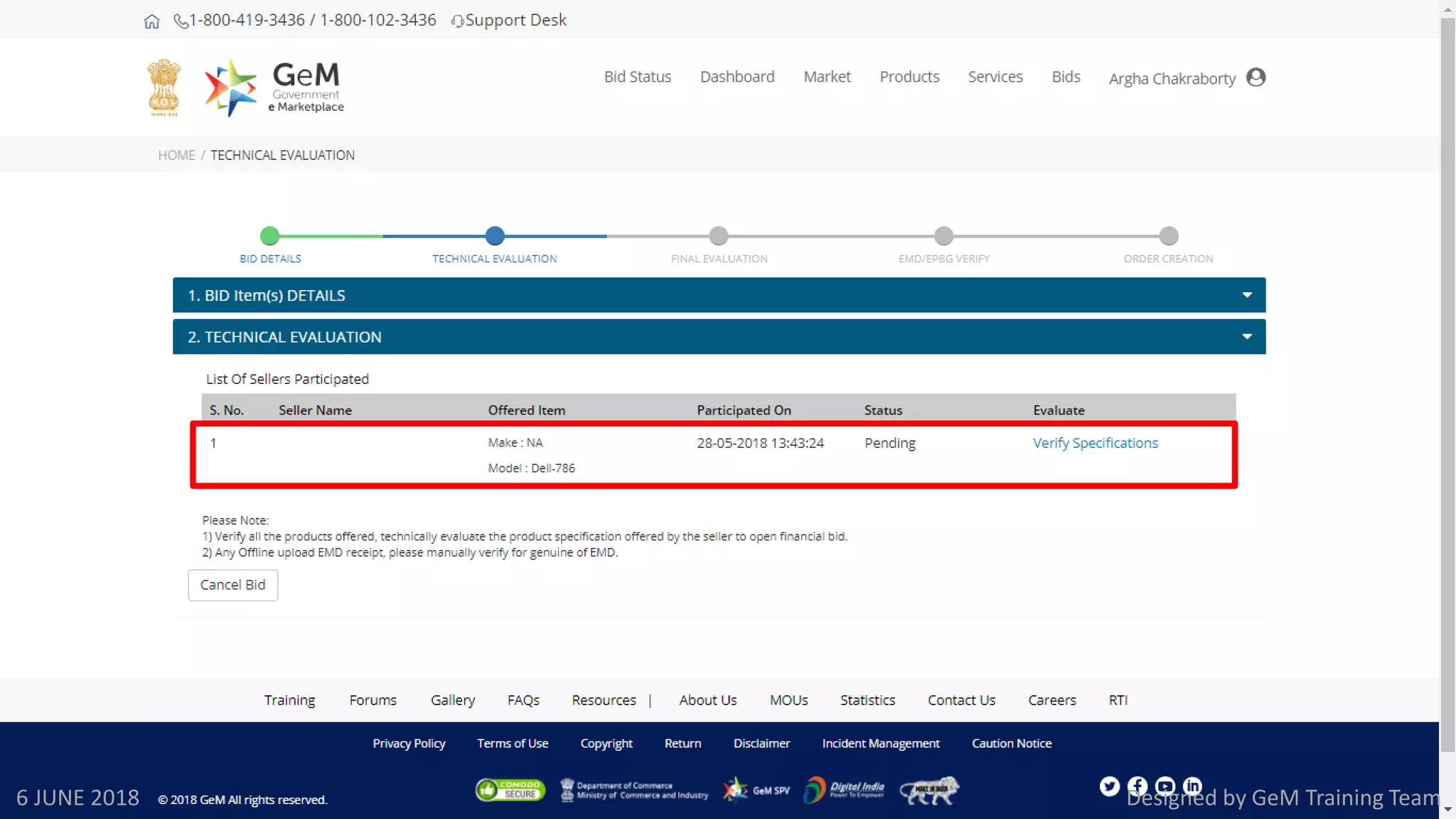The width and height of the screenshot is (1456, 819).
Task: Open the Bid Status menu item
Action: [x=637, y=77]
